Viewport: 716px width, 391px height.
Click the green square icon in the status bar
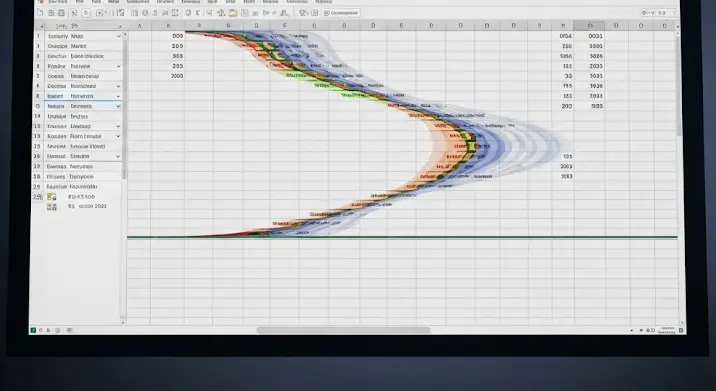pos(33,330)
